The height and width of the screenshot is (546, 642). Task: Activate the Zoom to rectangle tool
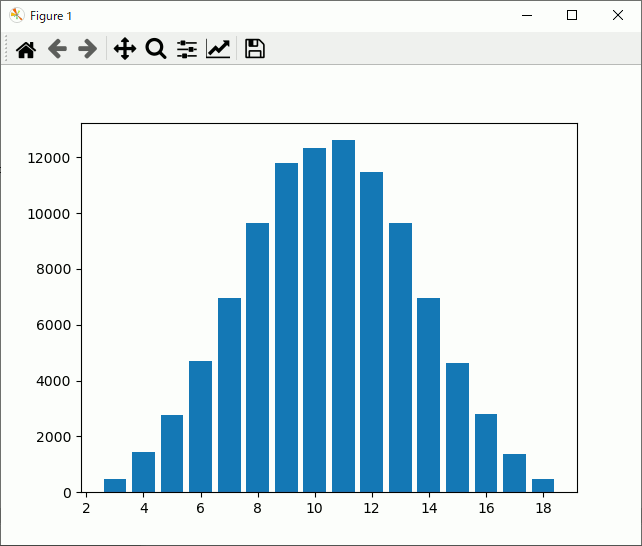156,49
